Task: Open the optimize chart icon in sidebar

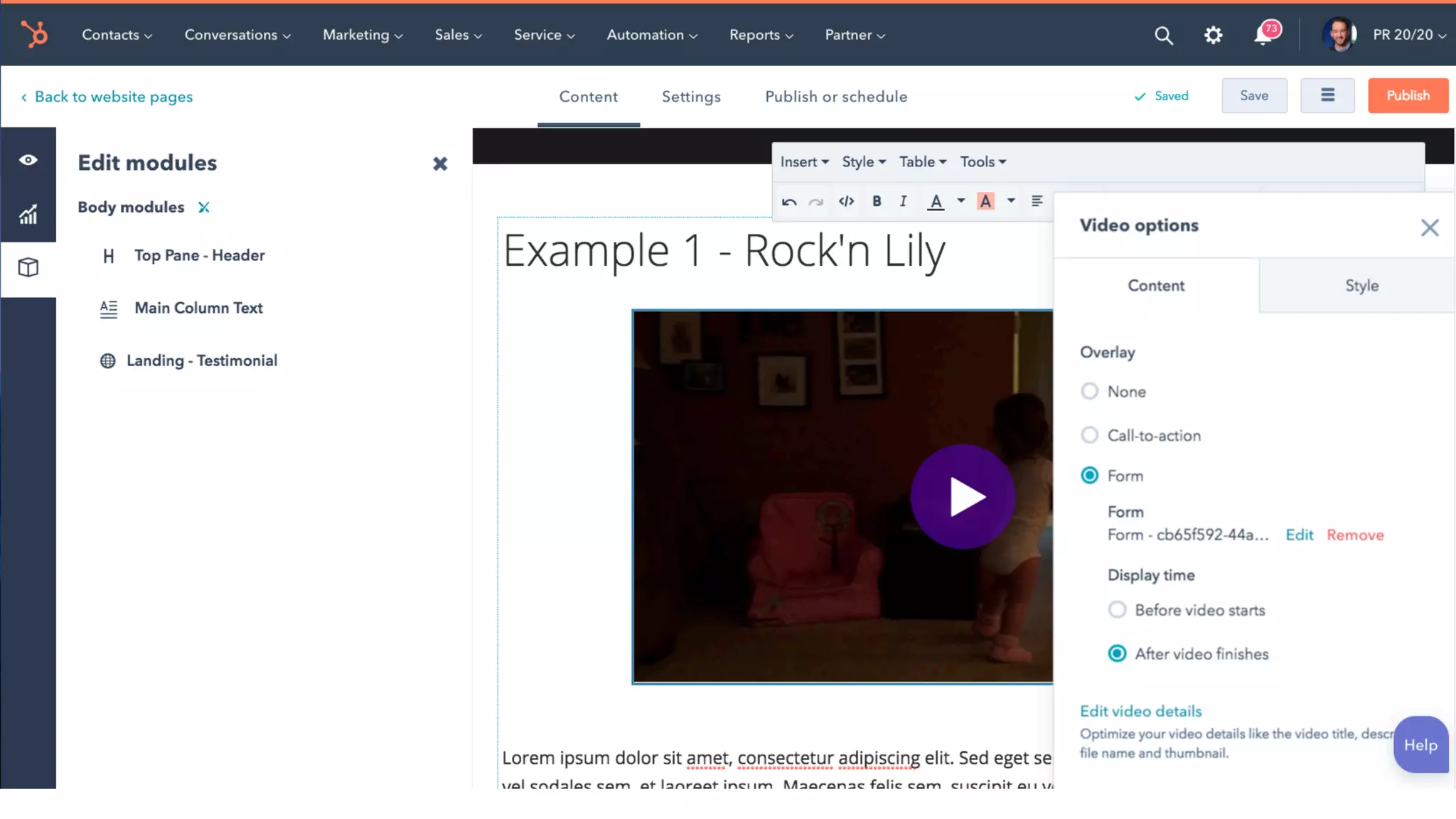Action: click(x=28, y=214)
